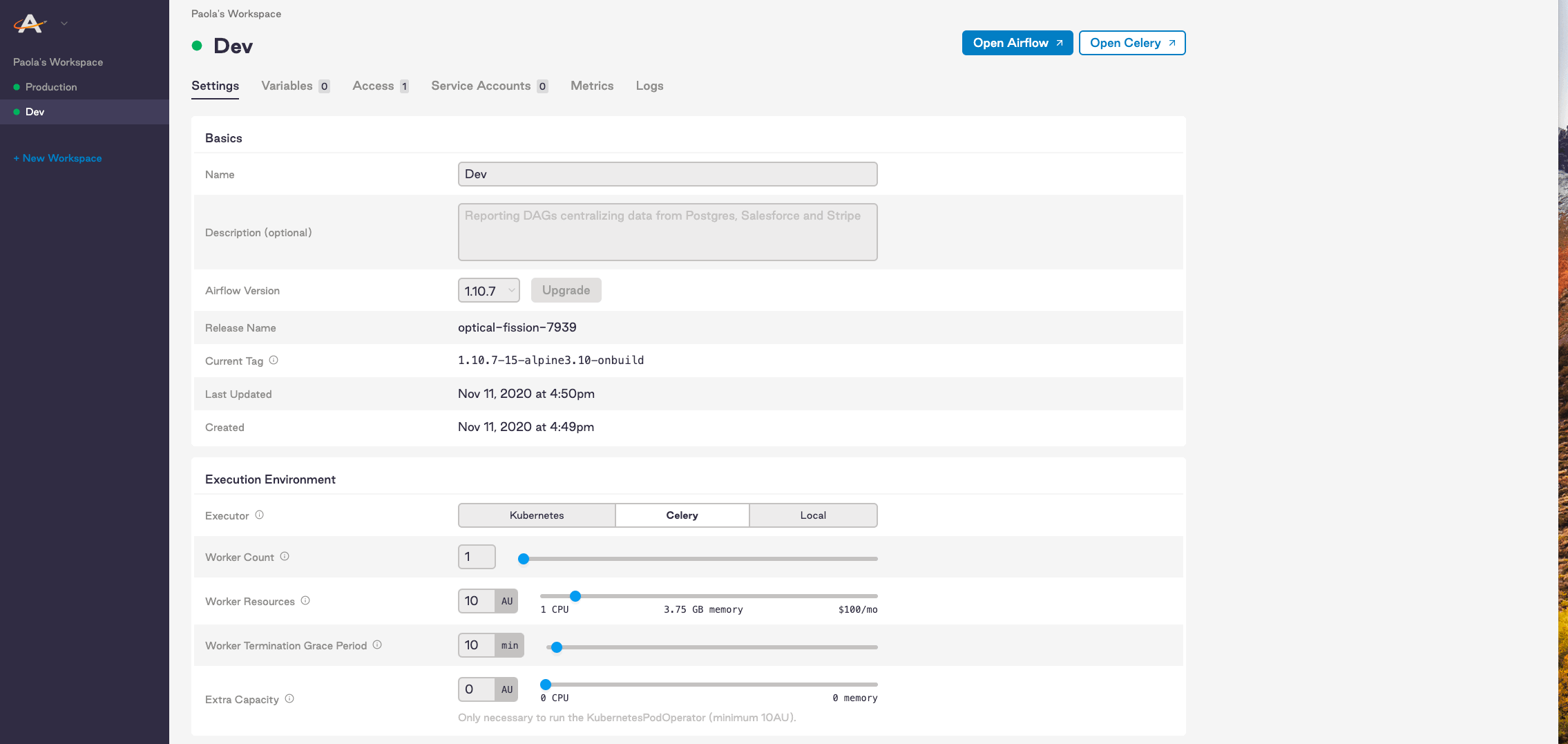Click the info icon next to Executor
This screenshot has width=1568, height=744.
pos(259,514)
